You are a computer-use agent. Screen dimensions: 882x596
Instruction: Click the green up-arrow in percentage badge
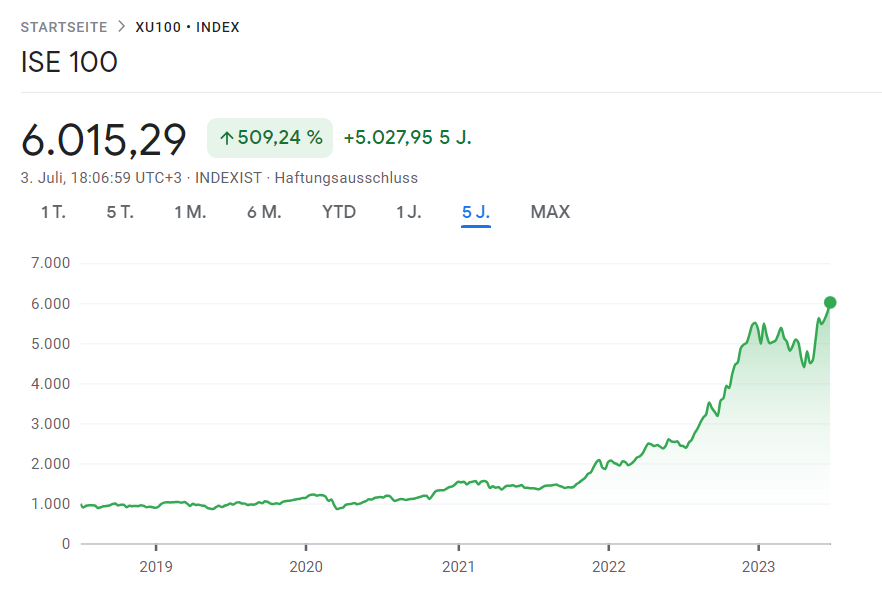coord(226,138)
